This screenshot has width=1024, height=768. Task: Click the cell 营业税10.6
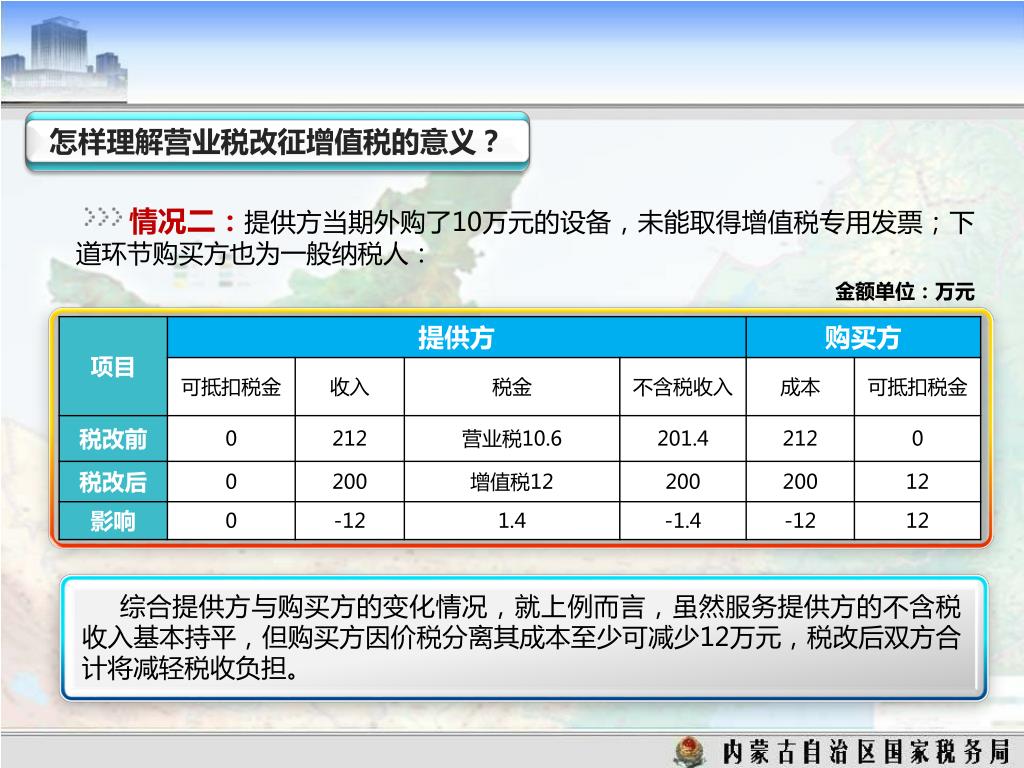(x=512, y=439)
